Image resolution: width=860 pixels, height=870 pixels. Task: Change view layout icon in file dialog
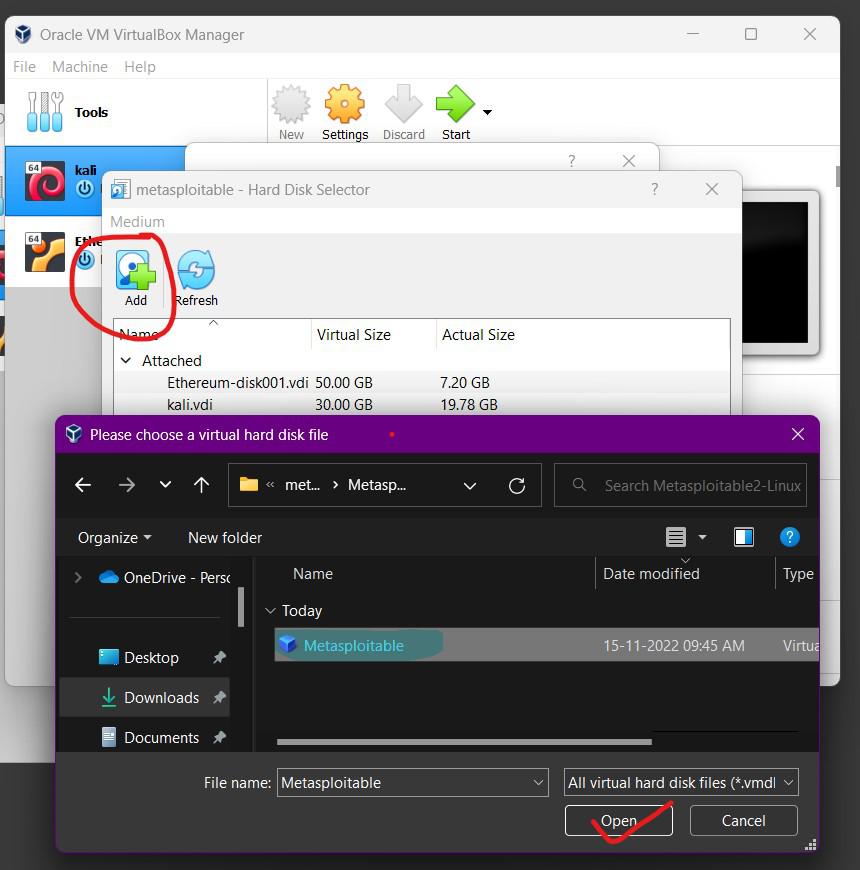click(x=676, y=537)
